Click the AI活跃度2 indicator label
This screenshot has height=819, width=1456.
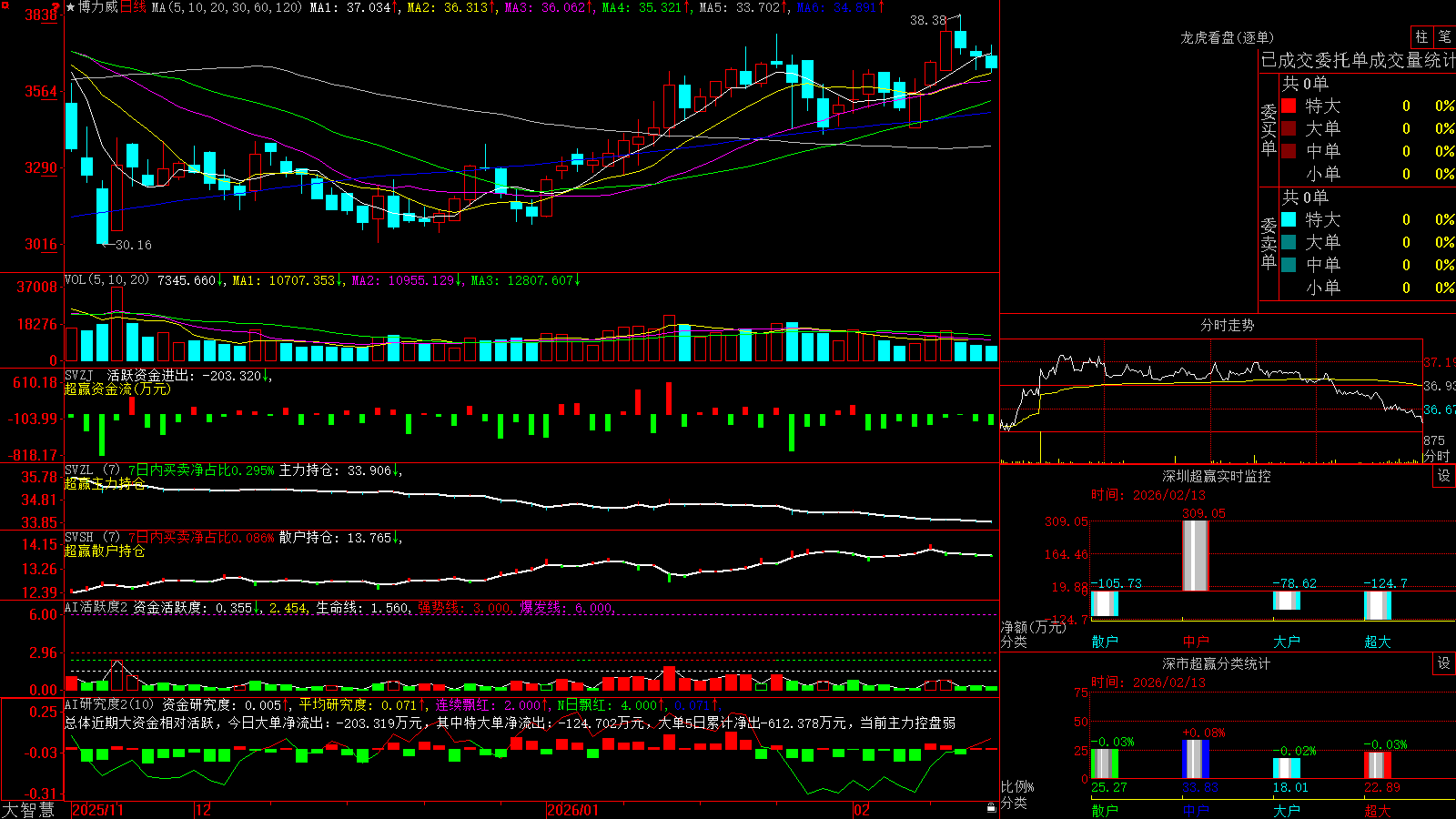96,607
